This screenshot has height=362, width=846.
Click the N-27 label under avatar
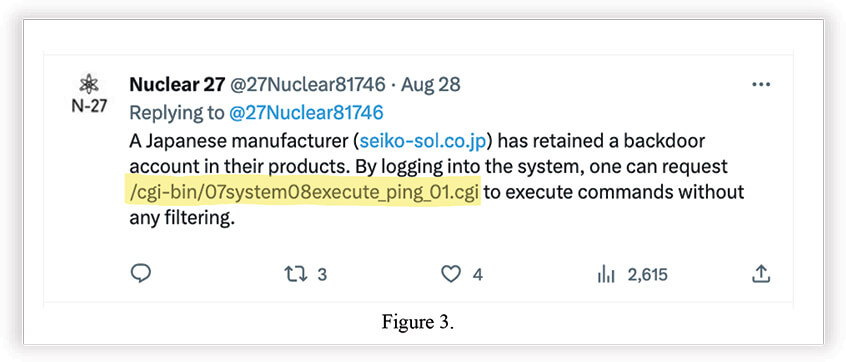[89, 105]
